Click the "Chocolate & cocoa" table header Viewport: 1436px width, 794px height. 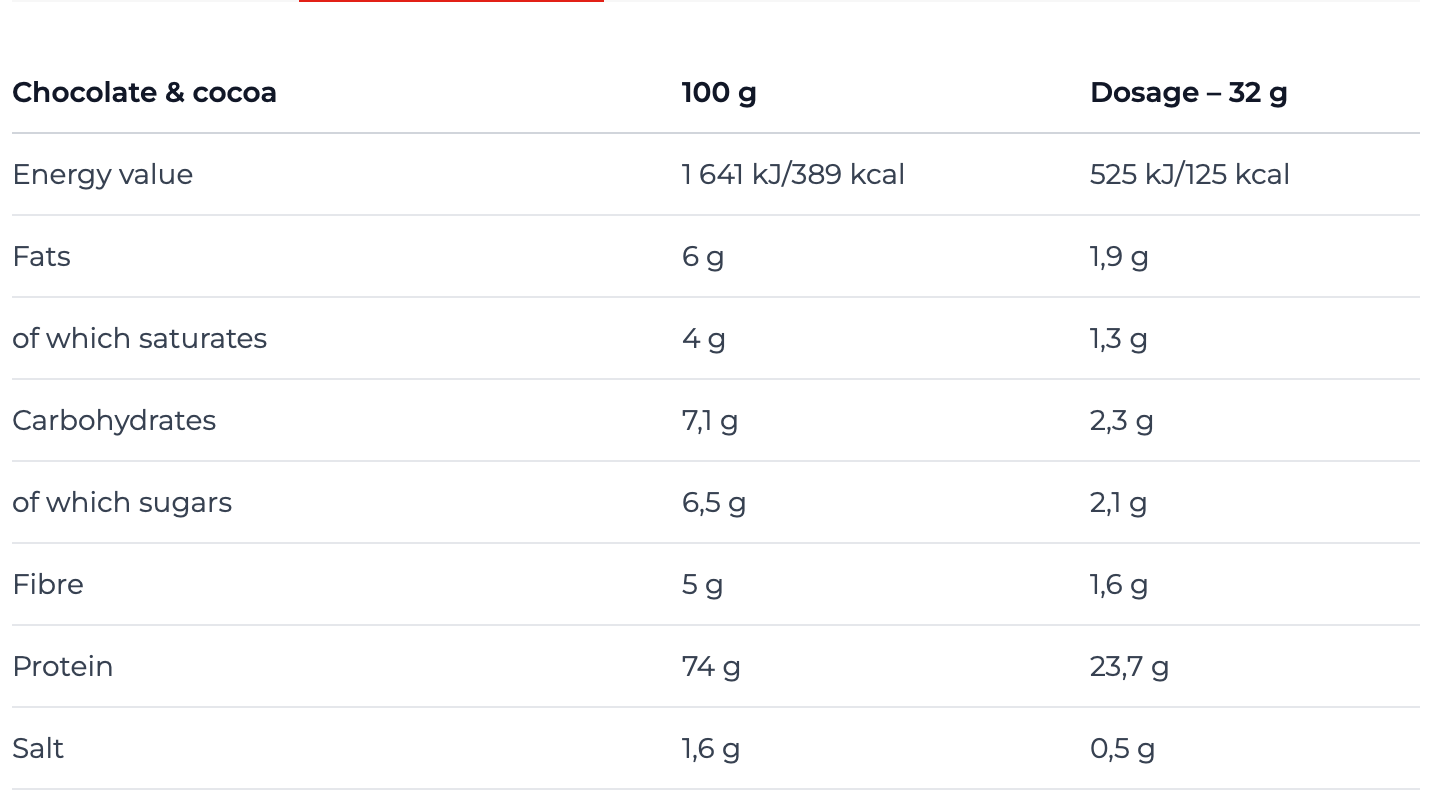[x=144, y=93]
